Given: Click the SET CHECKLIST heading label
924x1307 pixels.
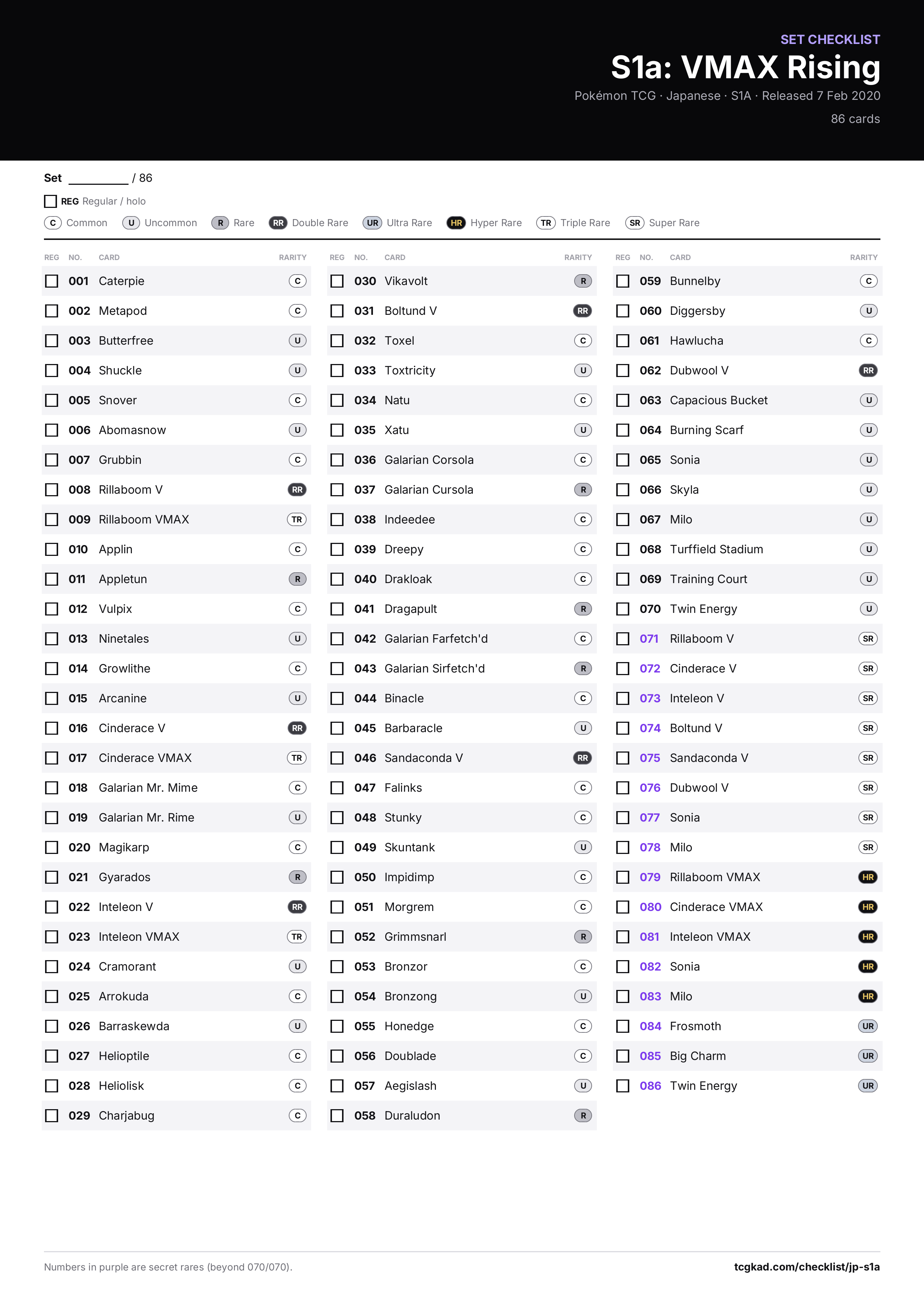Looking at the screenshot, I should tap(830, 39).
